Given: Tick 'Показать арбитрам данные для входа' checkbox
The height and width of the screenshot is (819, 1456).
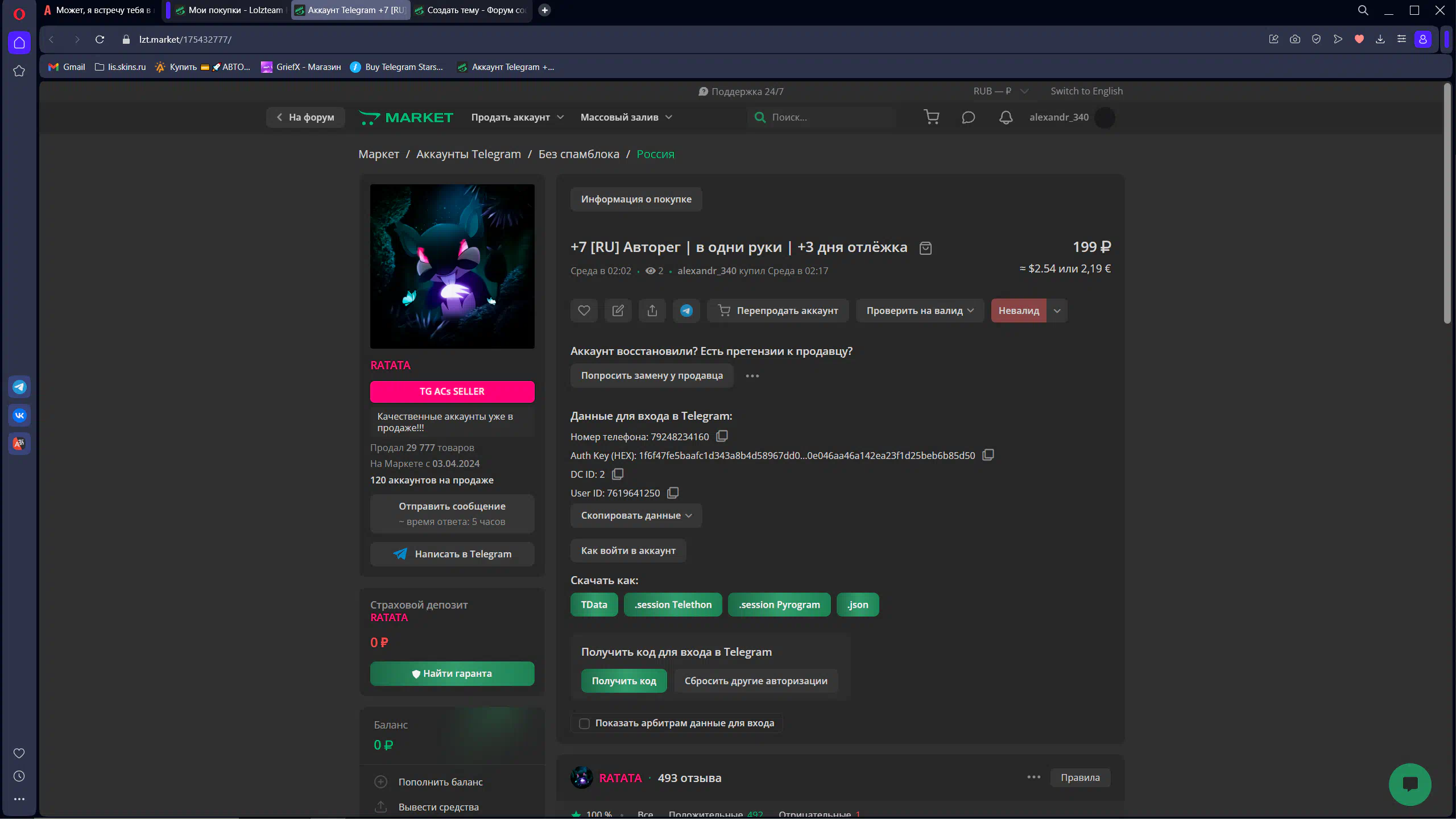Looking at the screenshot, I should 584,723.
